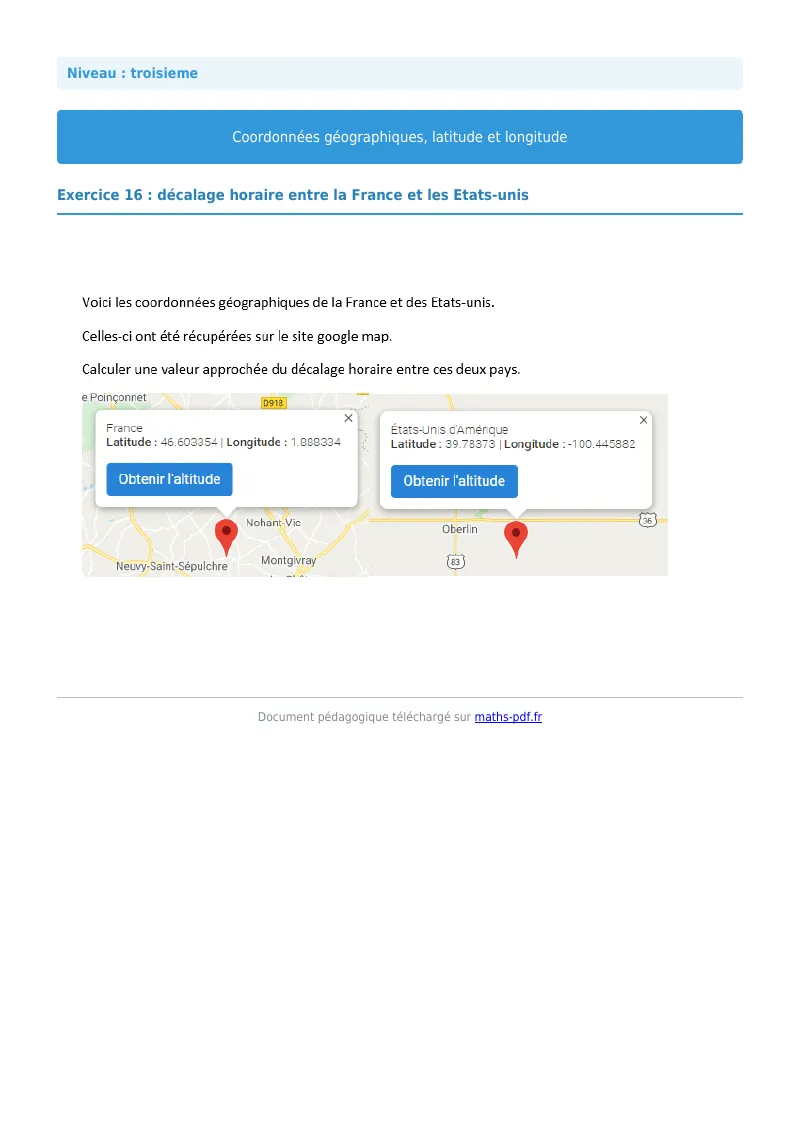Click the sentence starting Celles-ci ont été
Image resolution: width=800 pixels, height=1132 pixels.
pos(237,336)
